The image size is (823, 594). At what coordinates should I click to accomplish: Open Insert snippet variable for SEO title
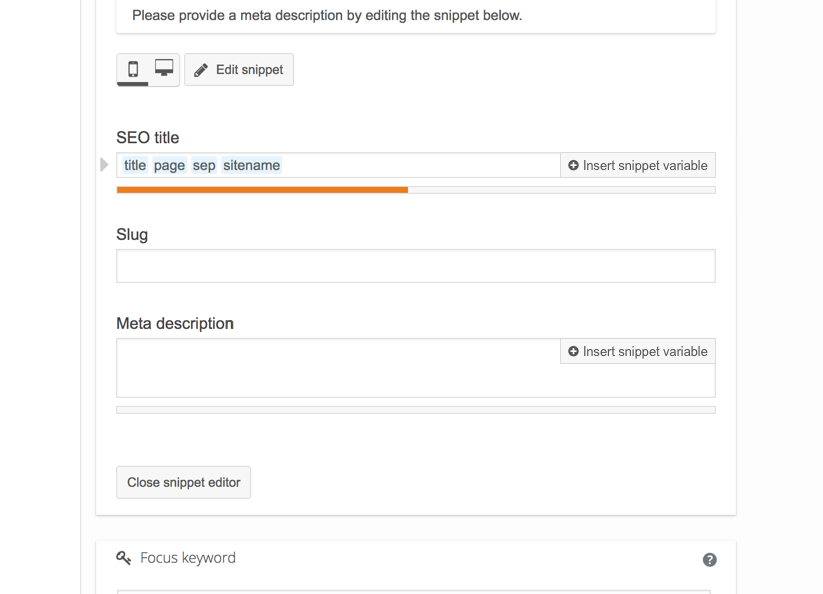(638, 164)
